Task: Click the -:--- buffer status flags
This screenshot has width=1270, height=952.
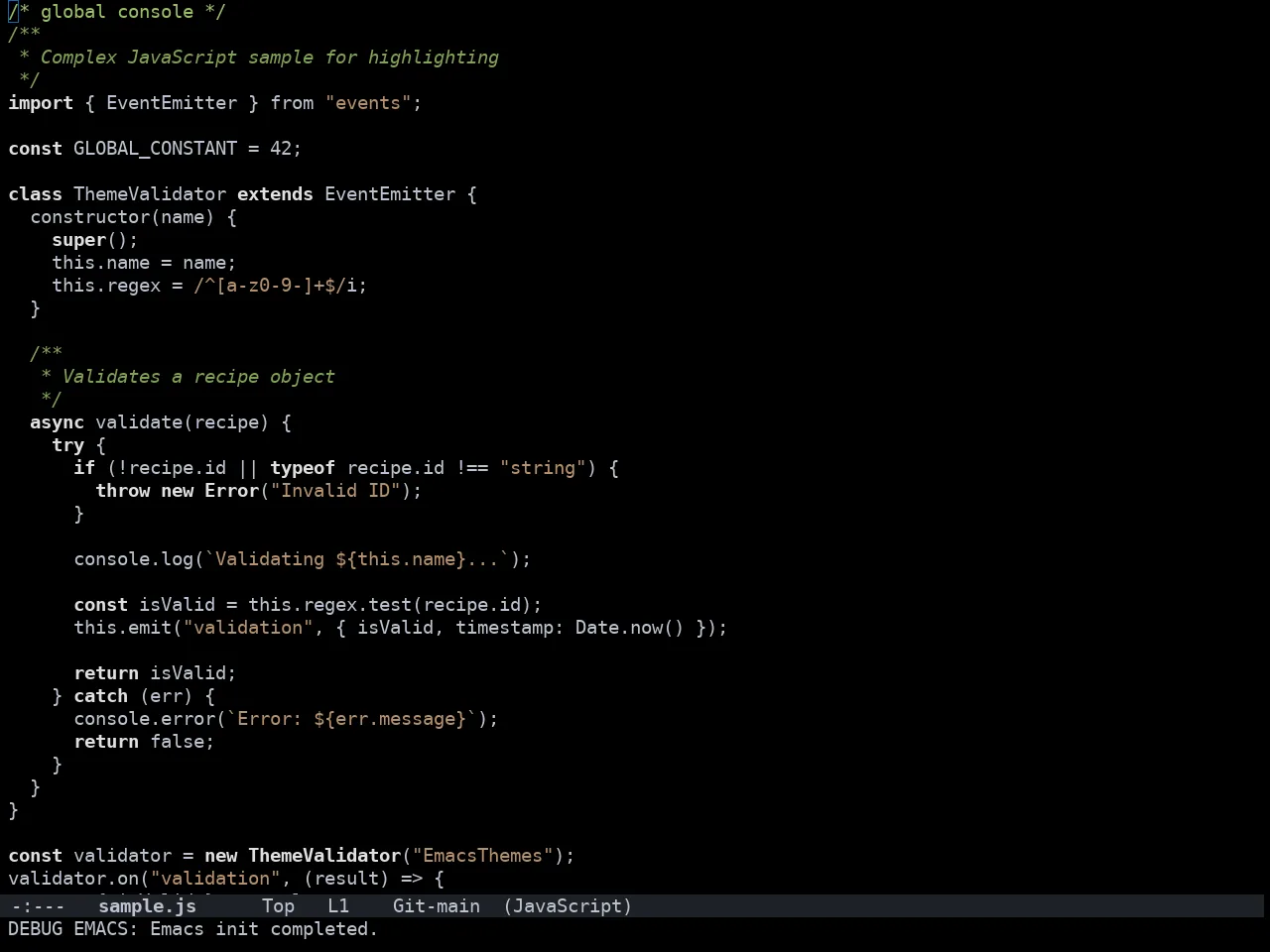Action: [x=38, y=906]
